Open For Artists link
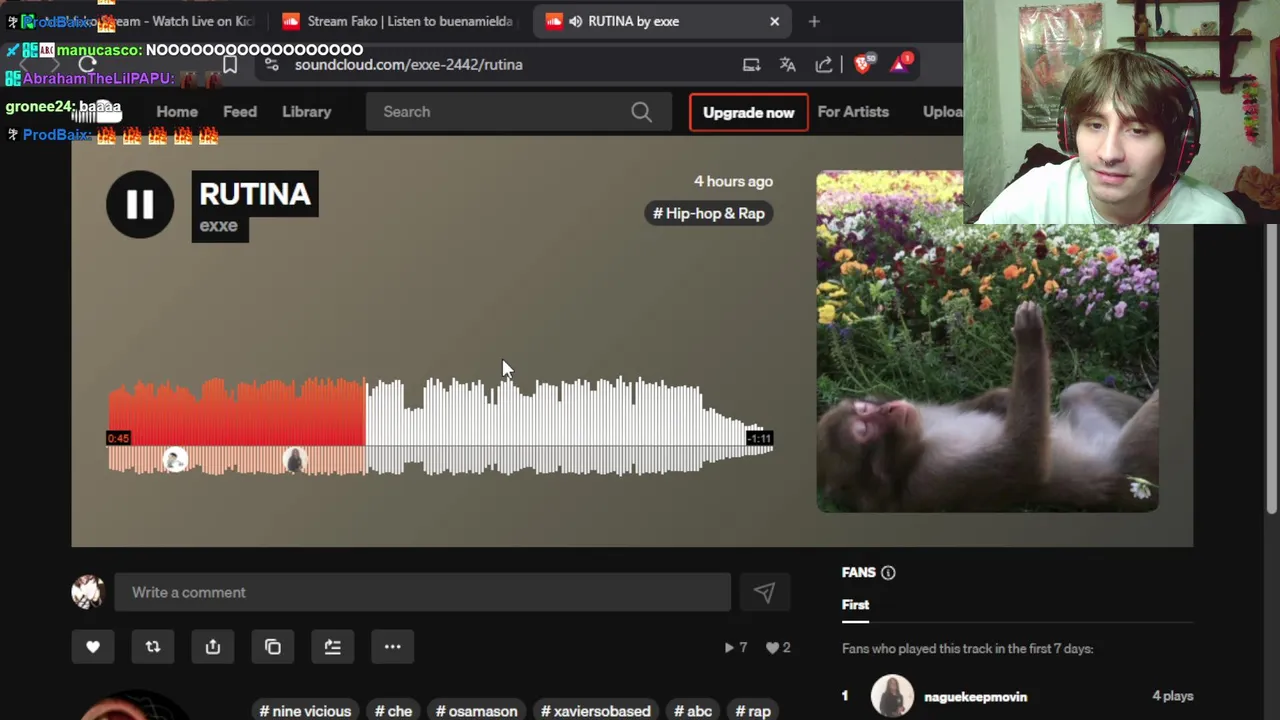This screenshot has height=720, width=1280. coord(853,112)
